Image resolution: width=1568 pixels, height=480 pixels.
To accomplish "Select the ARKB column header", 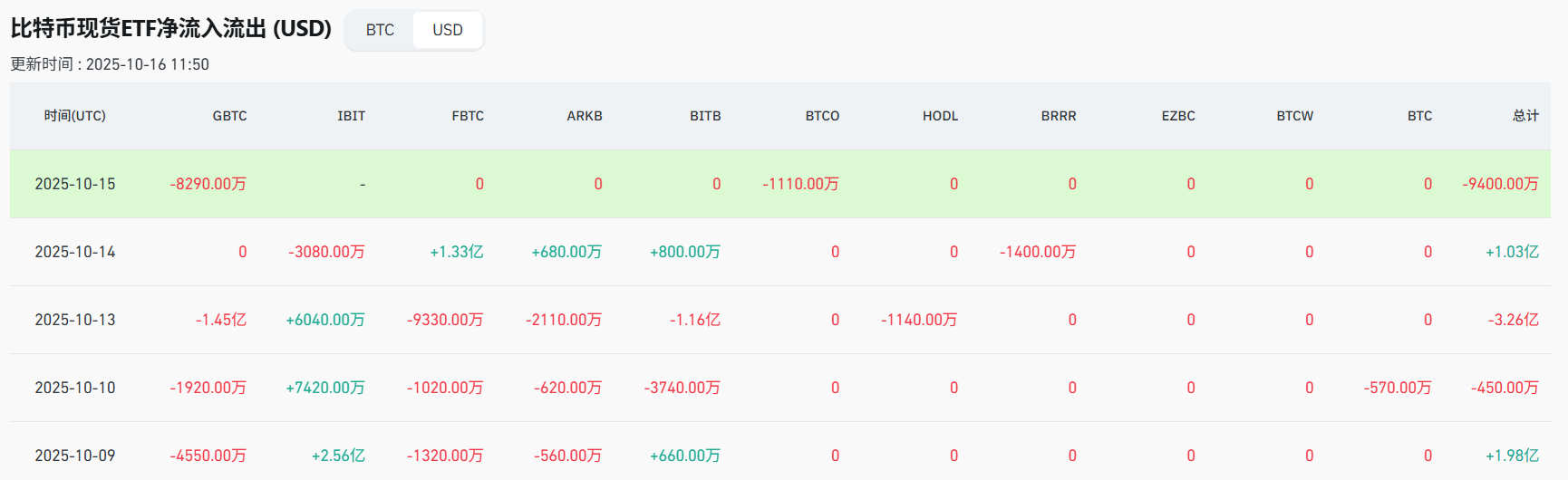I will point(585,116).
